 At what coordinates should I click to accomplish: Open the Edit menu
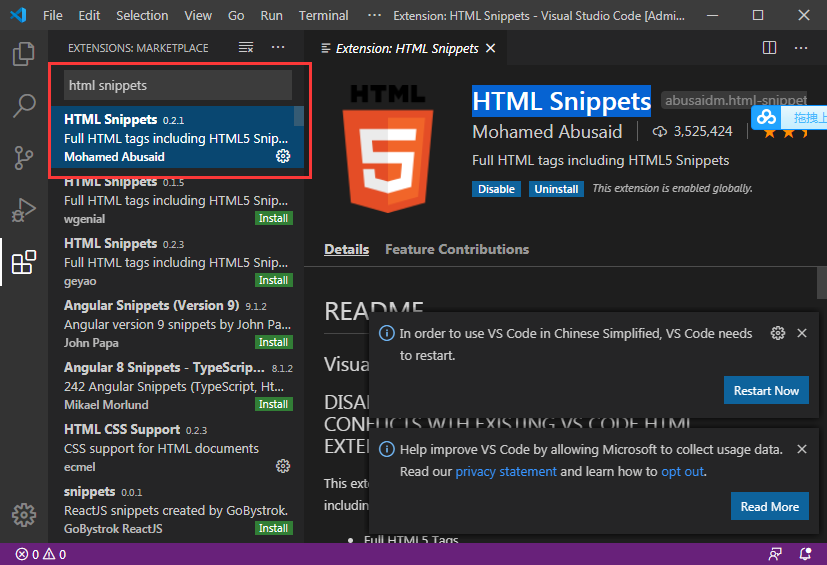(89, 15)
